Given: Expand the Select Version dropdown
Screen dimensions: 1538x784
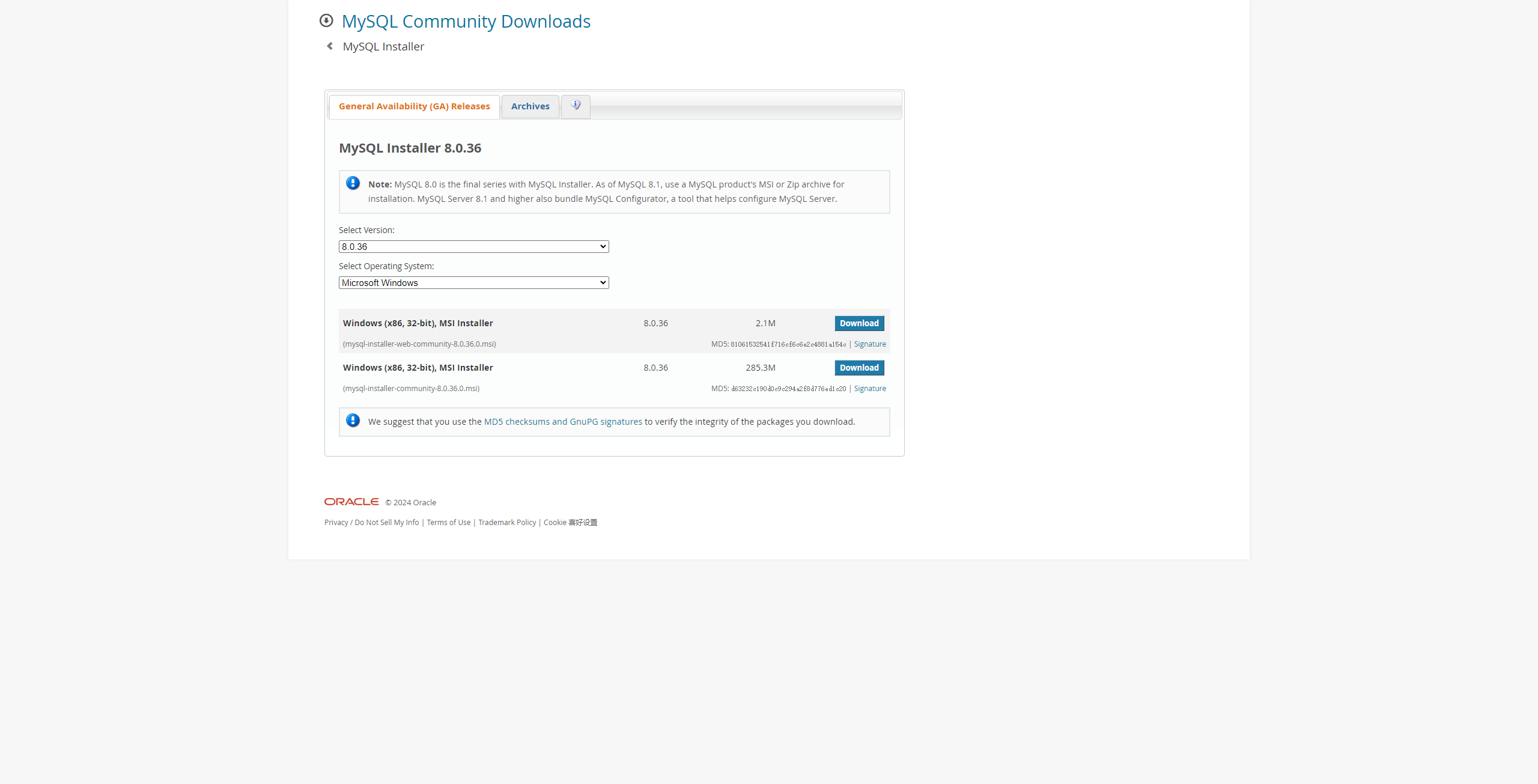Looking at the screenshot, I should pyautogui.click(x=473, y=247).
